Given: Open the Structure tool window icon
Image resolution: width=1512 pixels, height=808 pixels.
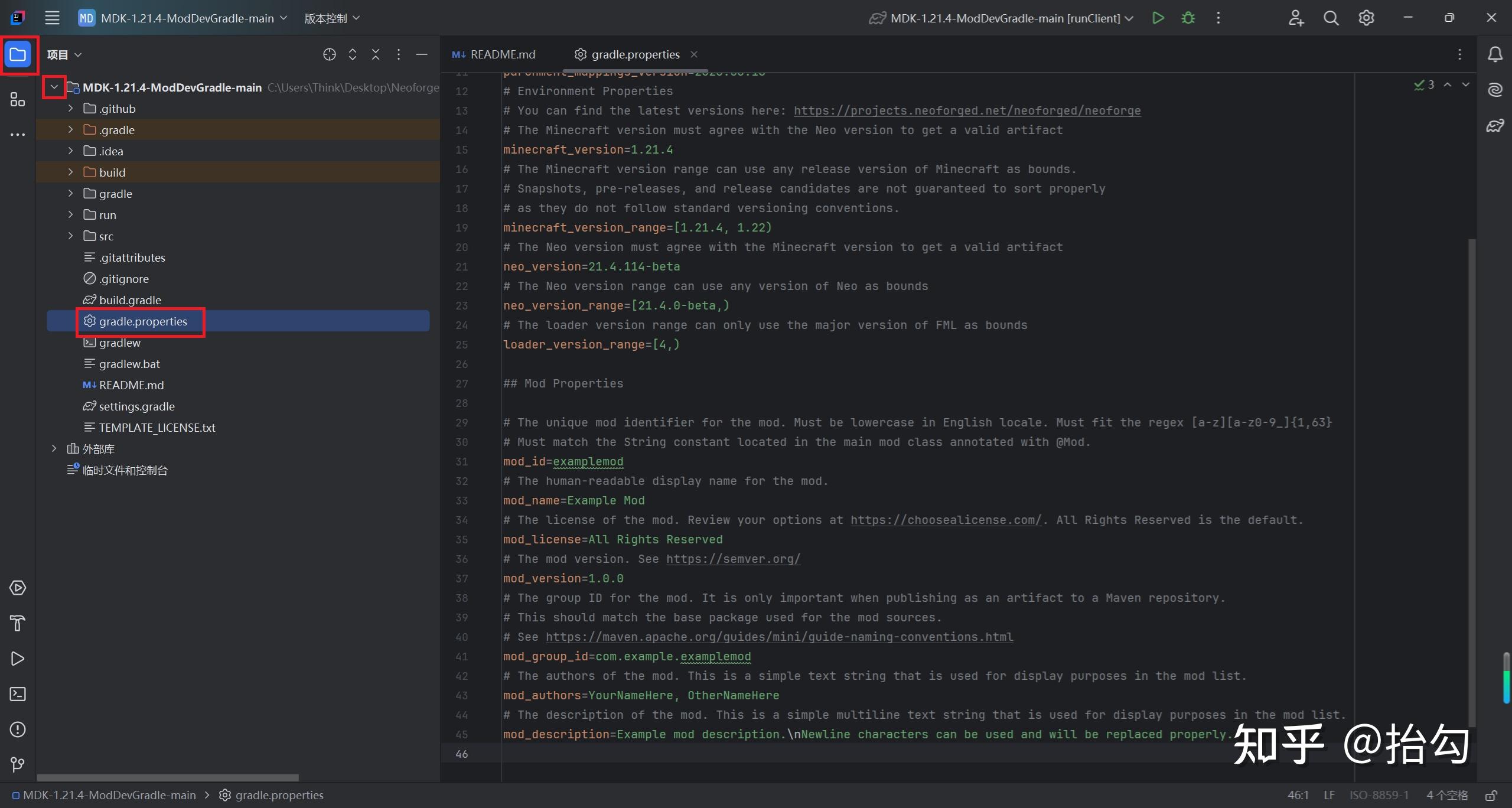Looking at the screenshot, I should point(18,100).
